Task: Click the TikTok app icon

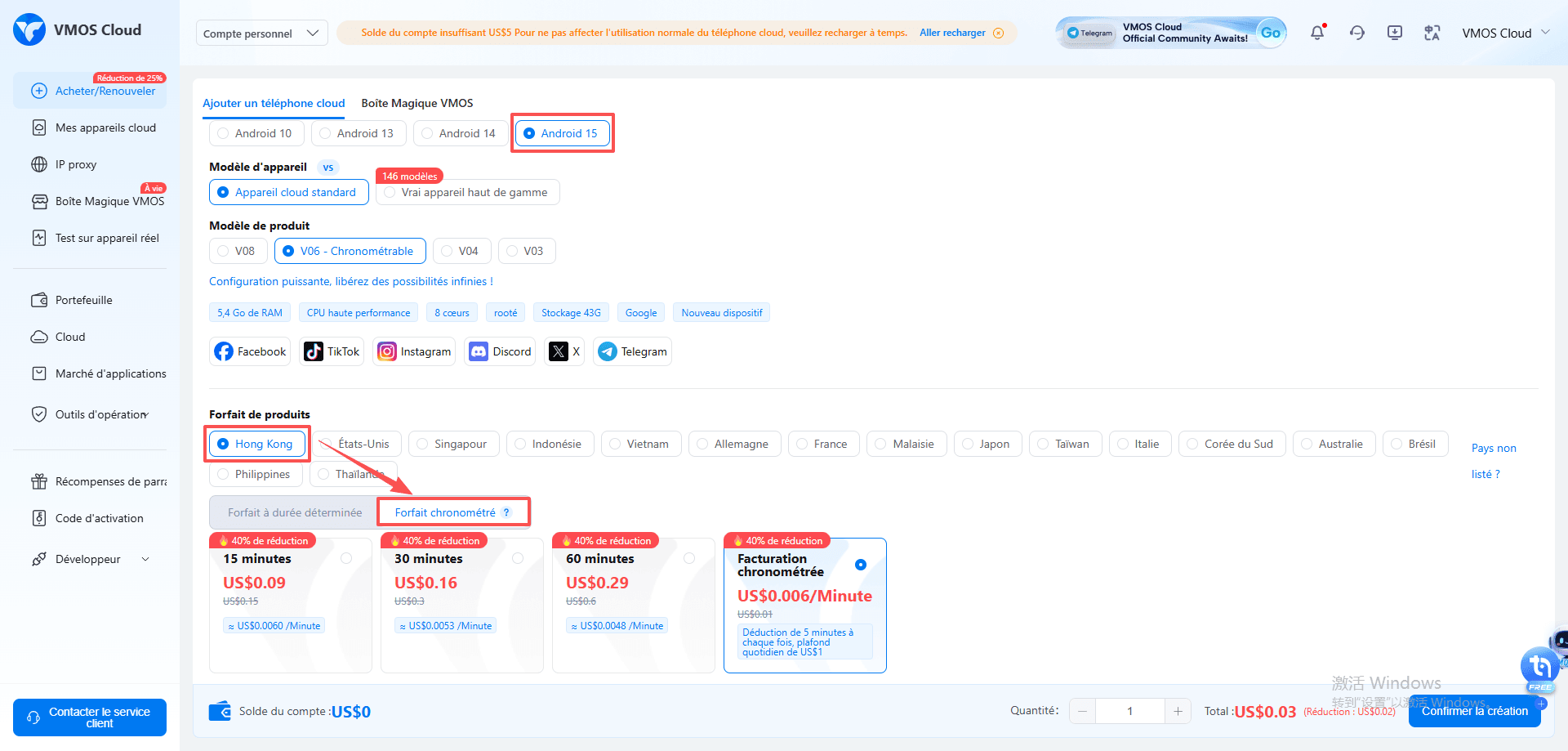Action: 314,351
